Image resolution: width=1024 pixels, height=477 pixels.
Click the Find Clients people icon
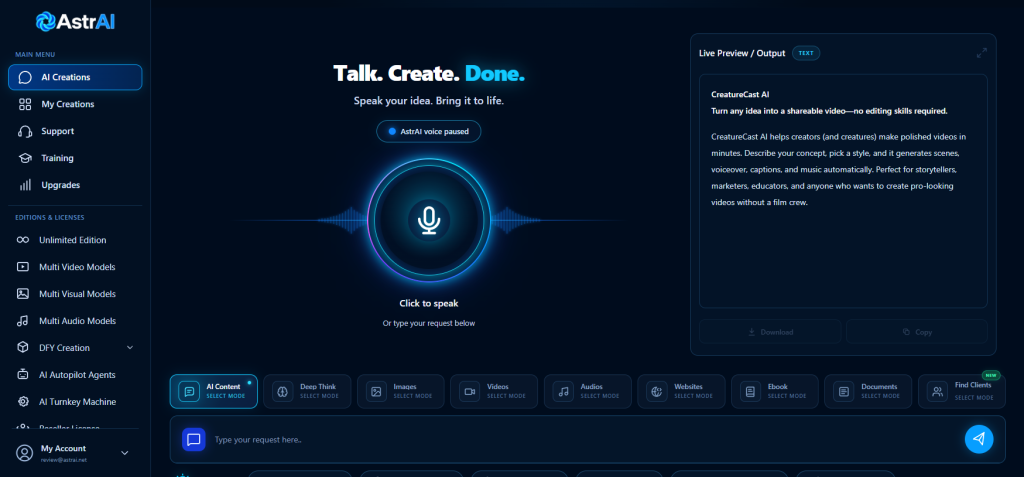[x=938, y=391]
